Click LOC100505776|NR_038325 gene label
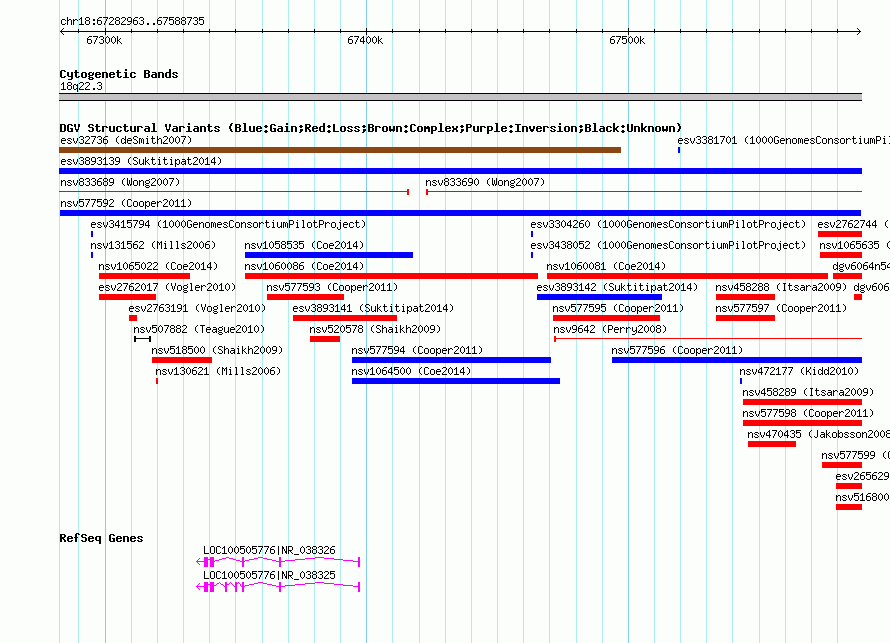This screenshot has height=643, width=890. click(269, 575)
